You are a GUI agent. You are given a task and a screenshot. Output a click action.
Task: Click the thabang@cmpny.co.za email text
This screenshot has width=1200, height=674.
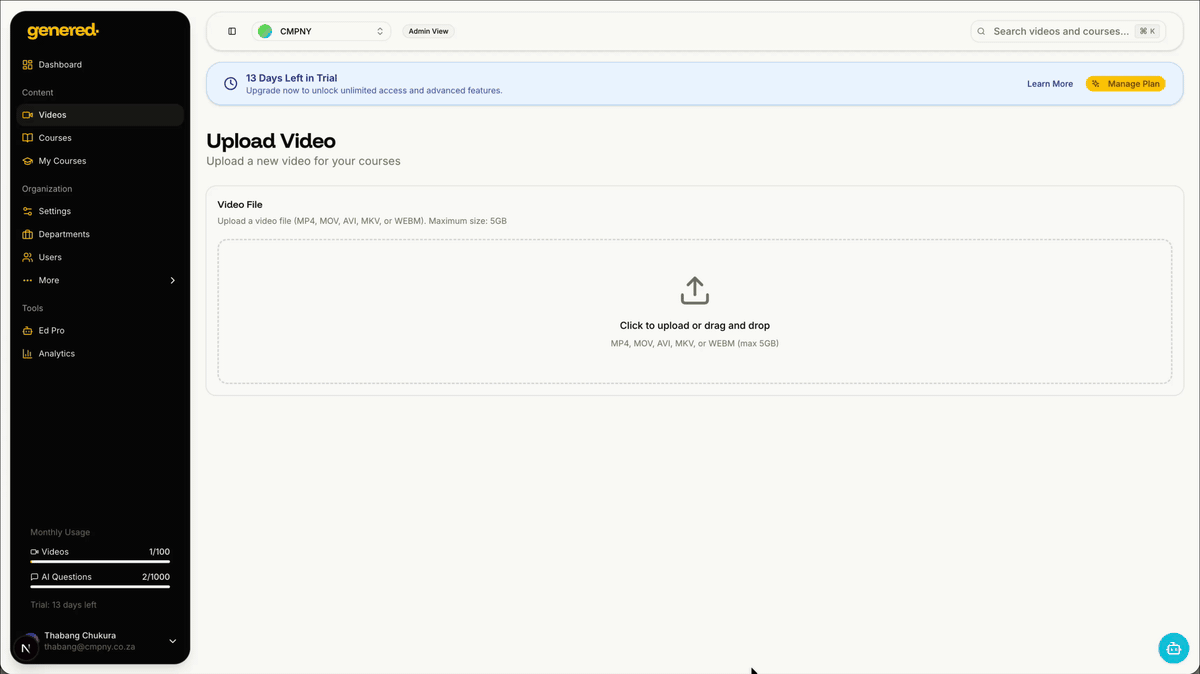[x=89, y=647]
